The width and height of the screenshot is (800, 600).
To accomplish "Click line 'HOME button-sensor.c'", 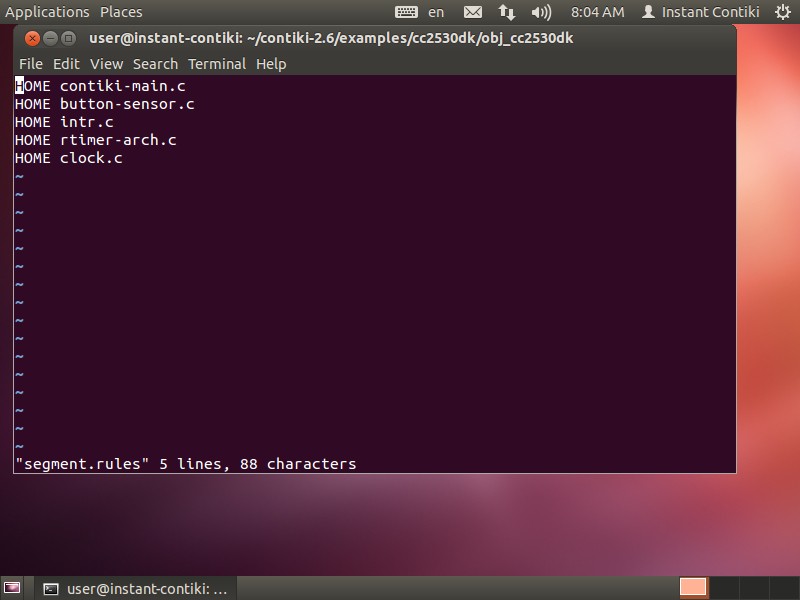I will [105, 104].
